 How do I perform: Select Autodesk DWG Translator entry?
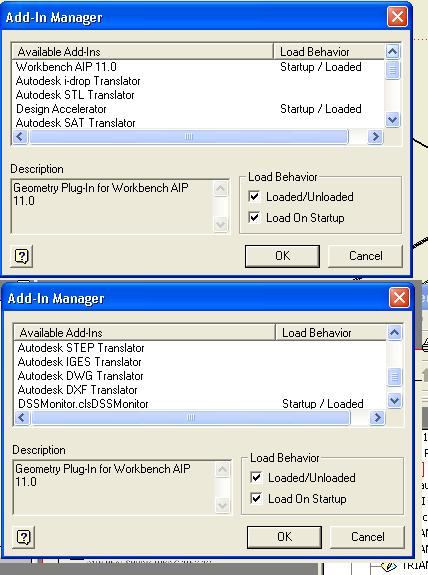coord(200,376)
